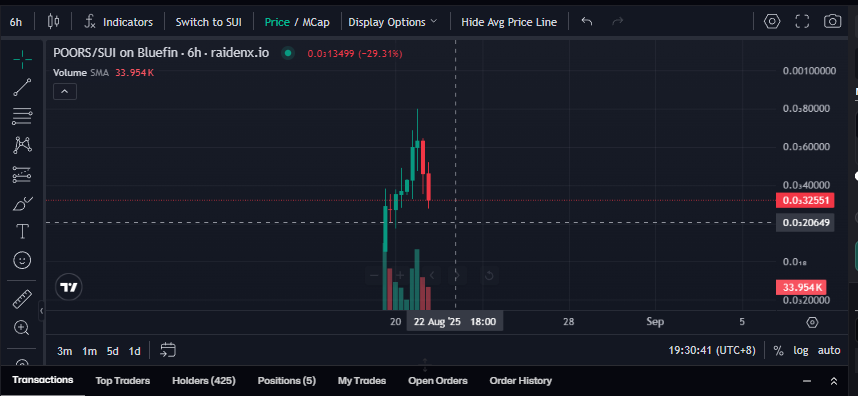The width and height of the screenshot is (858, 396).
Task: Open time axis settings gear
Action: coord(812,322)
